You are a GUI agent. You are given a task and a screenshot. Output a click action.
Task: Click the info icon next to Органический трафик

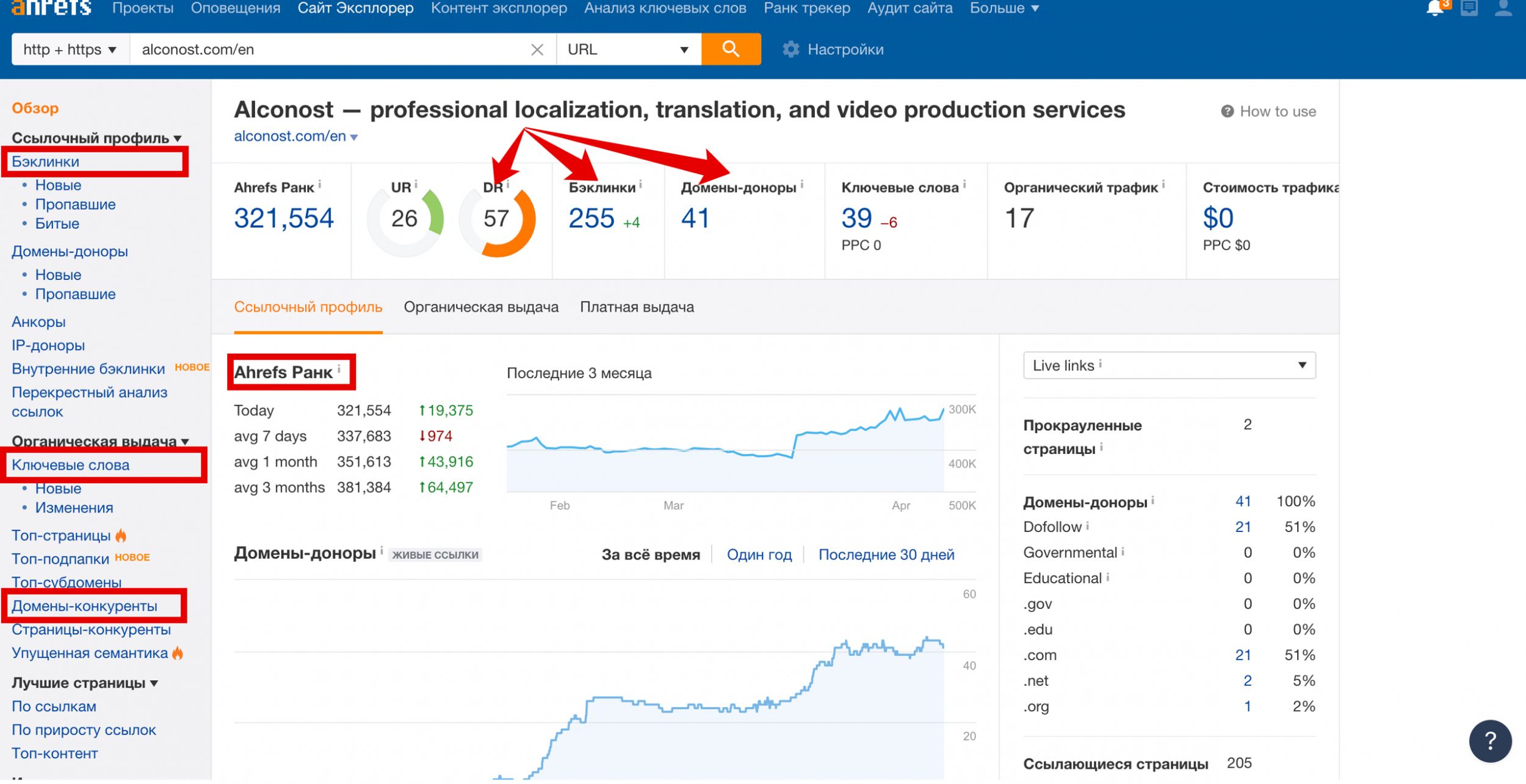1163,184
